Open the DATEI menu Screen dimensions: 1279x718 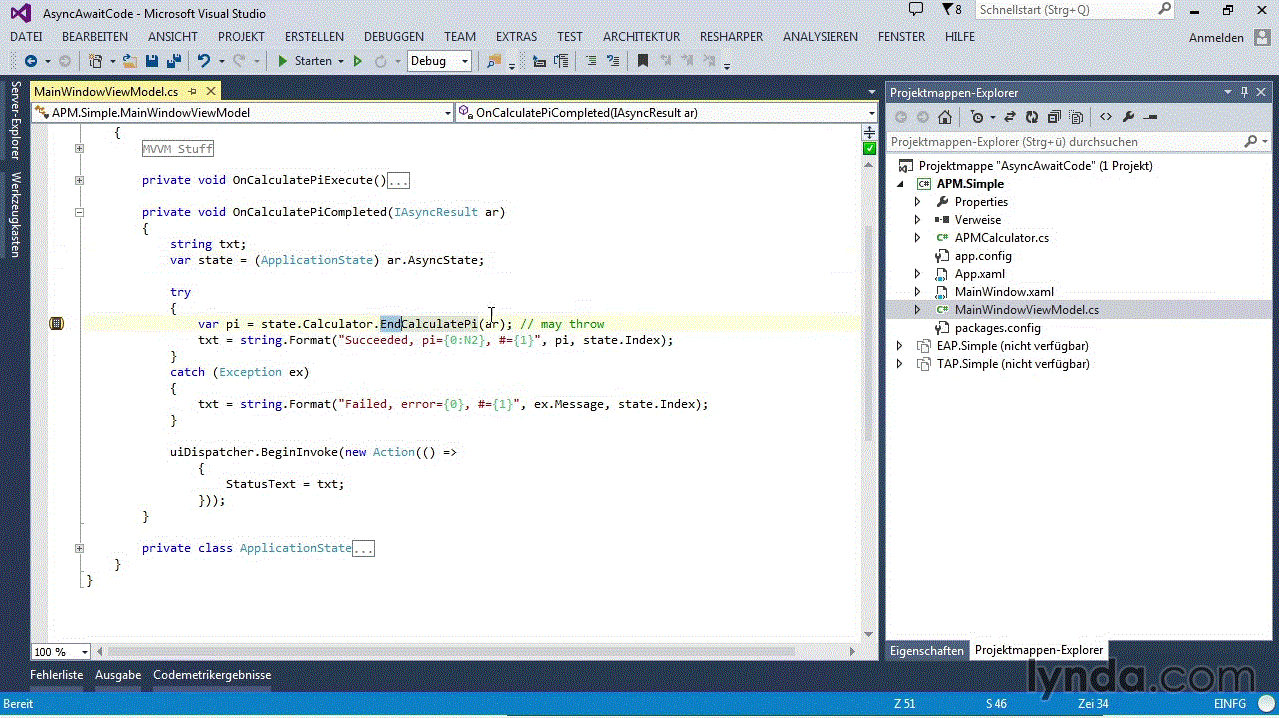tap(26, 36)
